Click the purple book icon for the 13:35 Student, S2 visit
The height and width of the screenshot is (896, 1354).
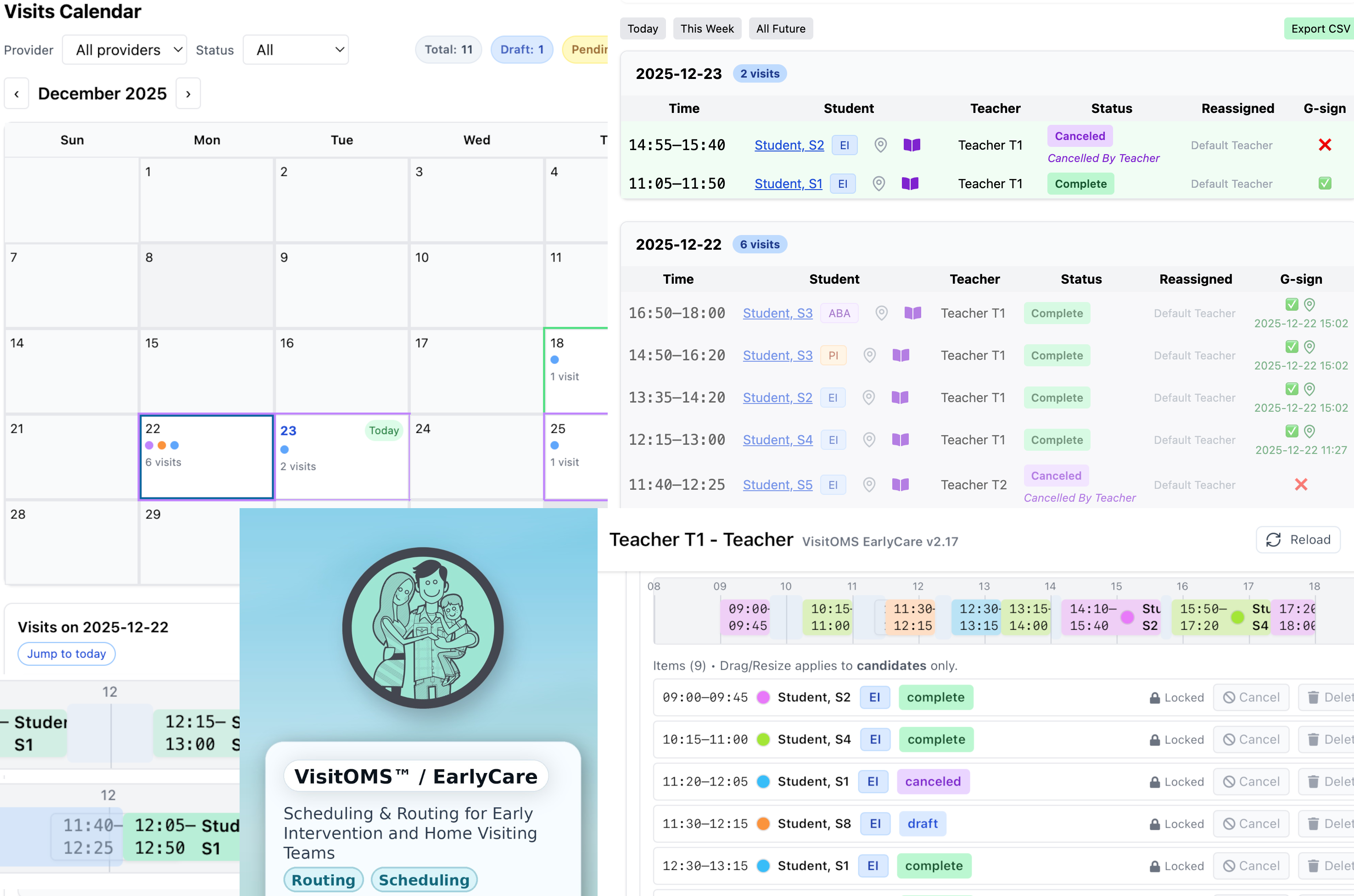(x=901, y=397)
